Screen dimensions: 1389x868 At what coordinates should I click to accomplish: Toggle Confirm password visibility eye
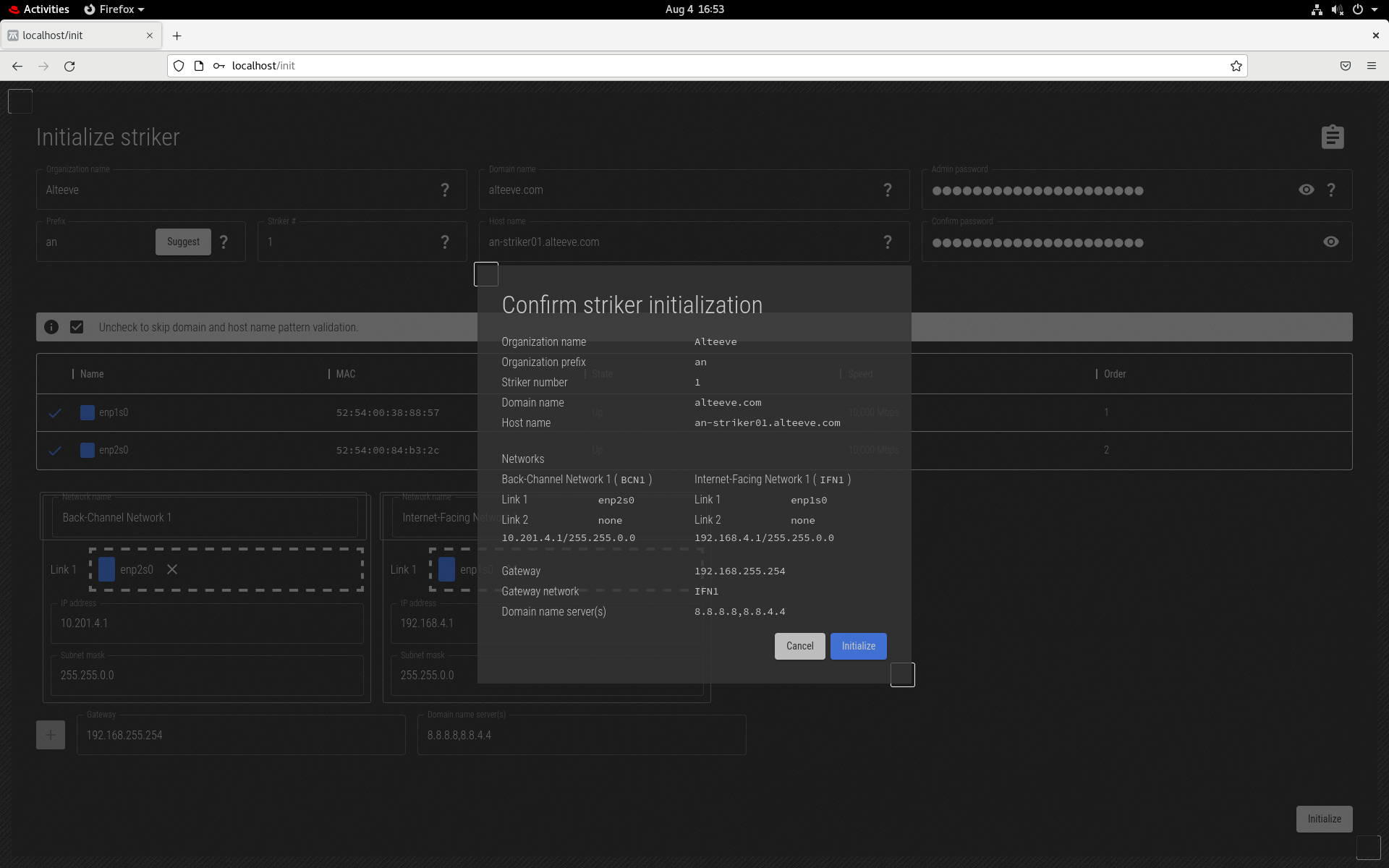click(1331, 242)
